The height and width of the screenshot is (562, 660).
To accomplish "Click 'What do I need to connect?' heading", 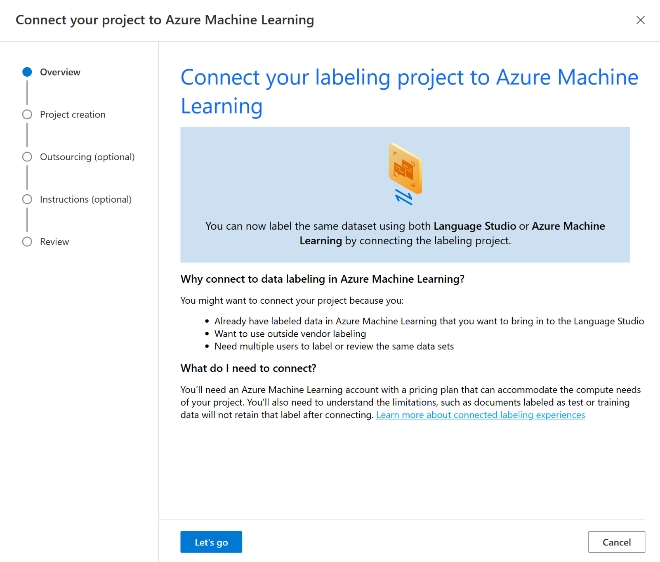I will point(248,368).
